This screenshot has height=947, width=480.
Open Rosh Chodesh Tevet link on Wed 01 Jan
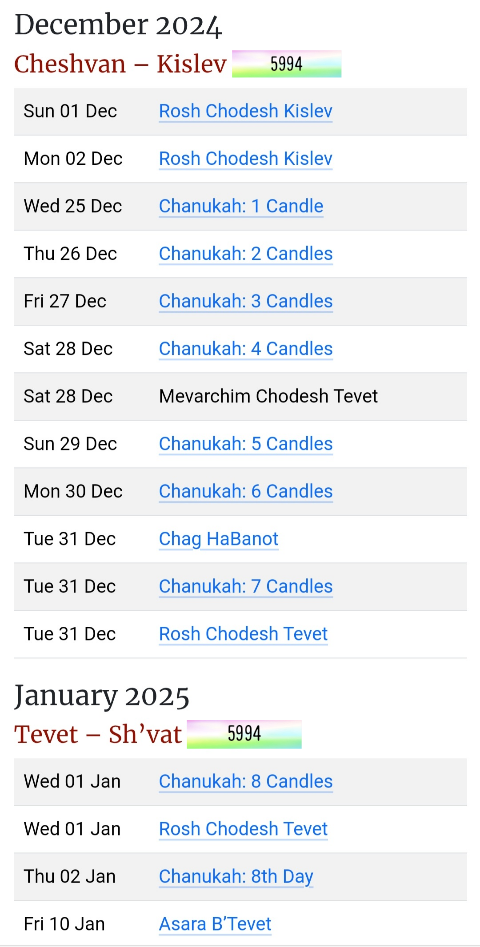click(243, 829)
